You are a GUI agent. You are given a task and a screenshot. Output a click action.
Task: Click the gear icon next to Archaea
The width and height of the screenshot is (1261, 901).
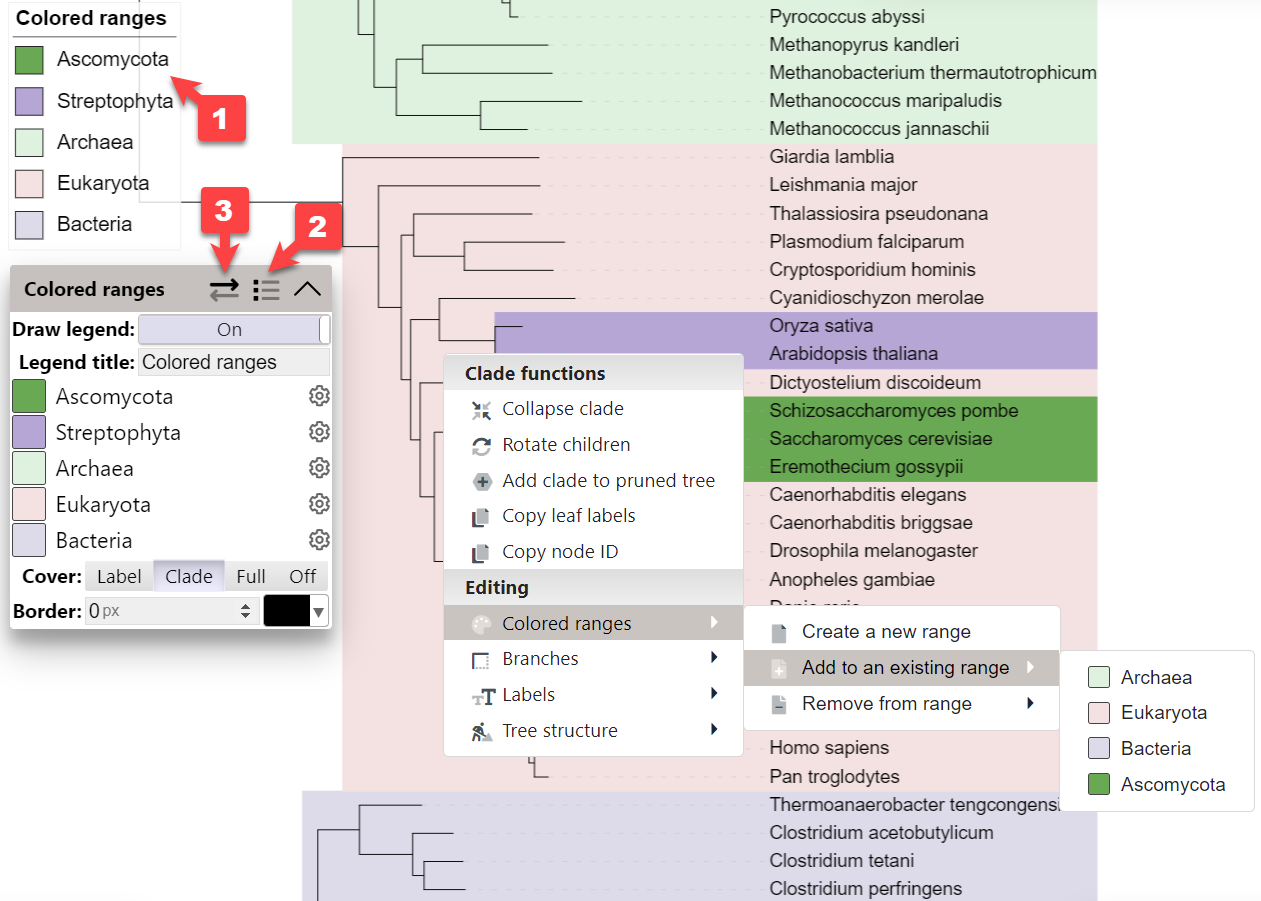tap(319, 468)
